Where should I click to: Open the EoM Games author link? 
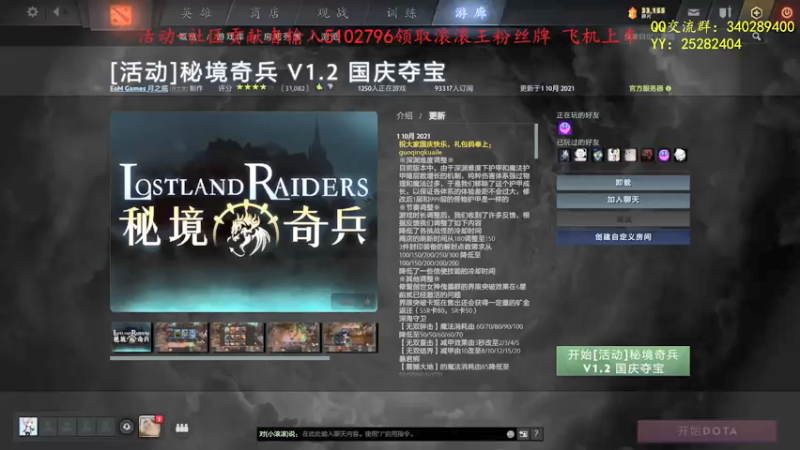pos(139,88)
